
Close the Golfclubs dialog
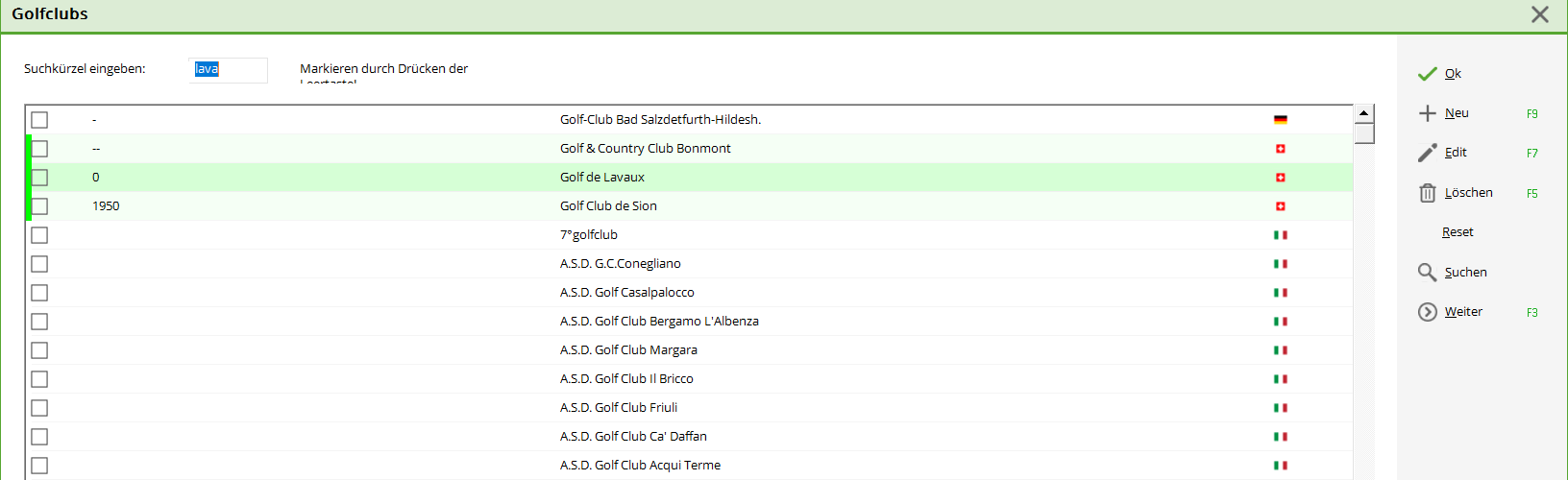pos(1540,14)
